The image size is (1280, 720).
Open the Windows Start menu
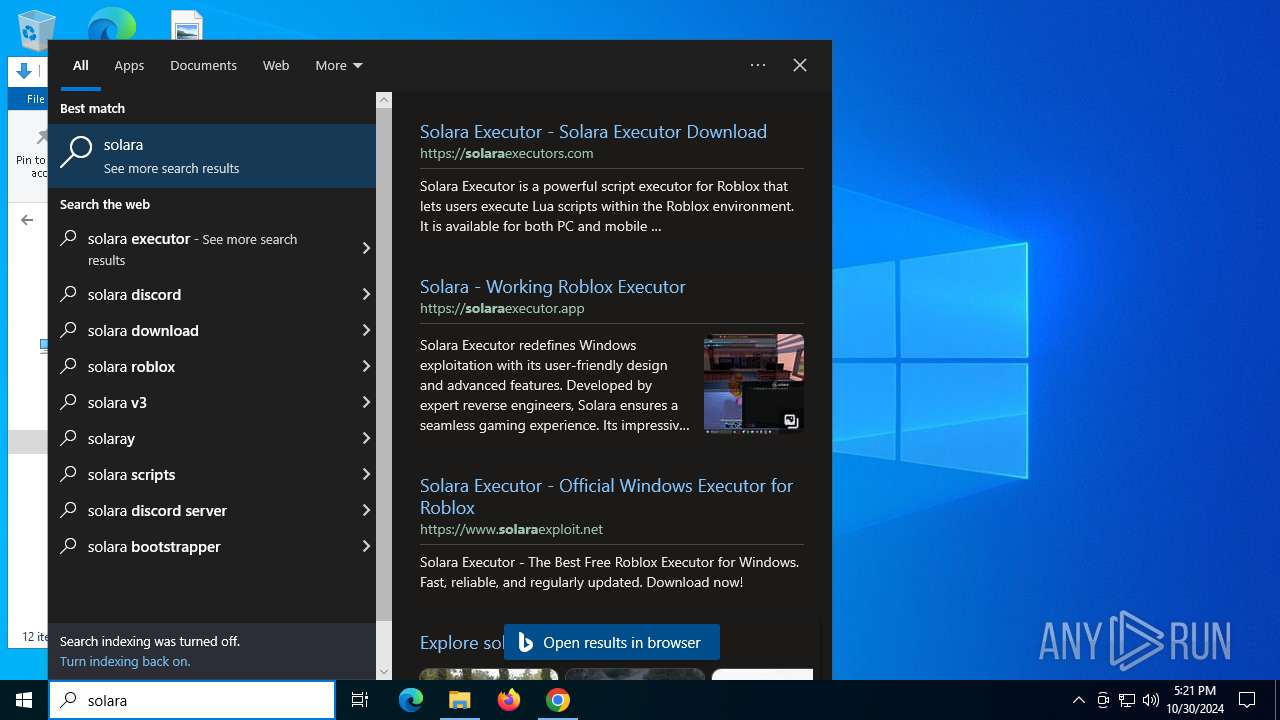[24, 700]
